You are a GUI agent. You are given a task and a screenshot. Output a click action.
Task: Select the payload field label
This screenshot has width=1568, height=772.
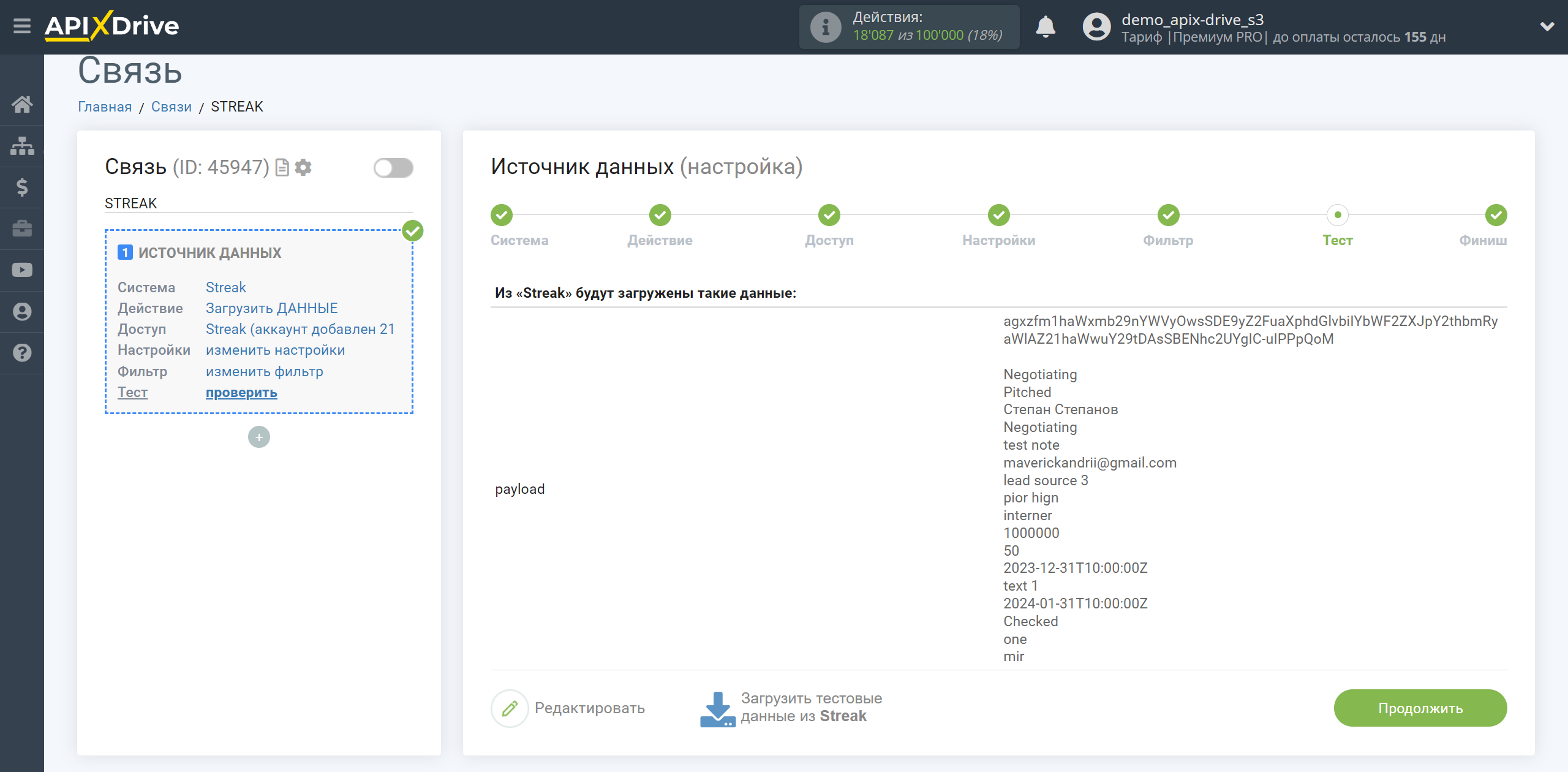(x=519, y=489)
